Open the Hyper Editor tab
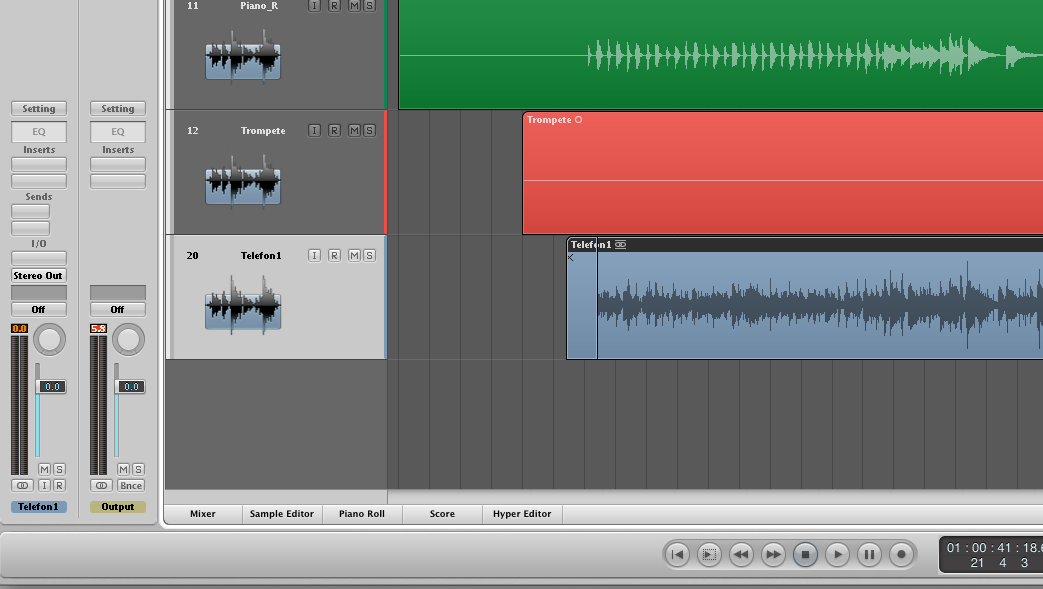 tap(522, 514)
